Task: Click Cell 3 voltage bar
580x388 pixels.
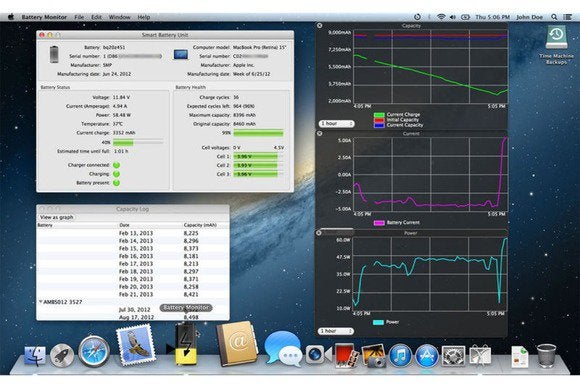Action: tap(258, 174)
